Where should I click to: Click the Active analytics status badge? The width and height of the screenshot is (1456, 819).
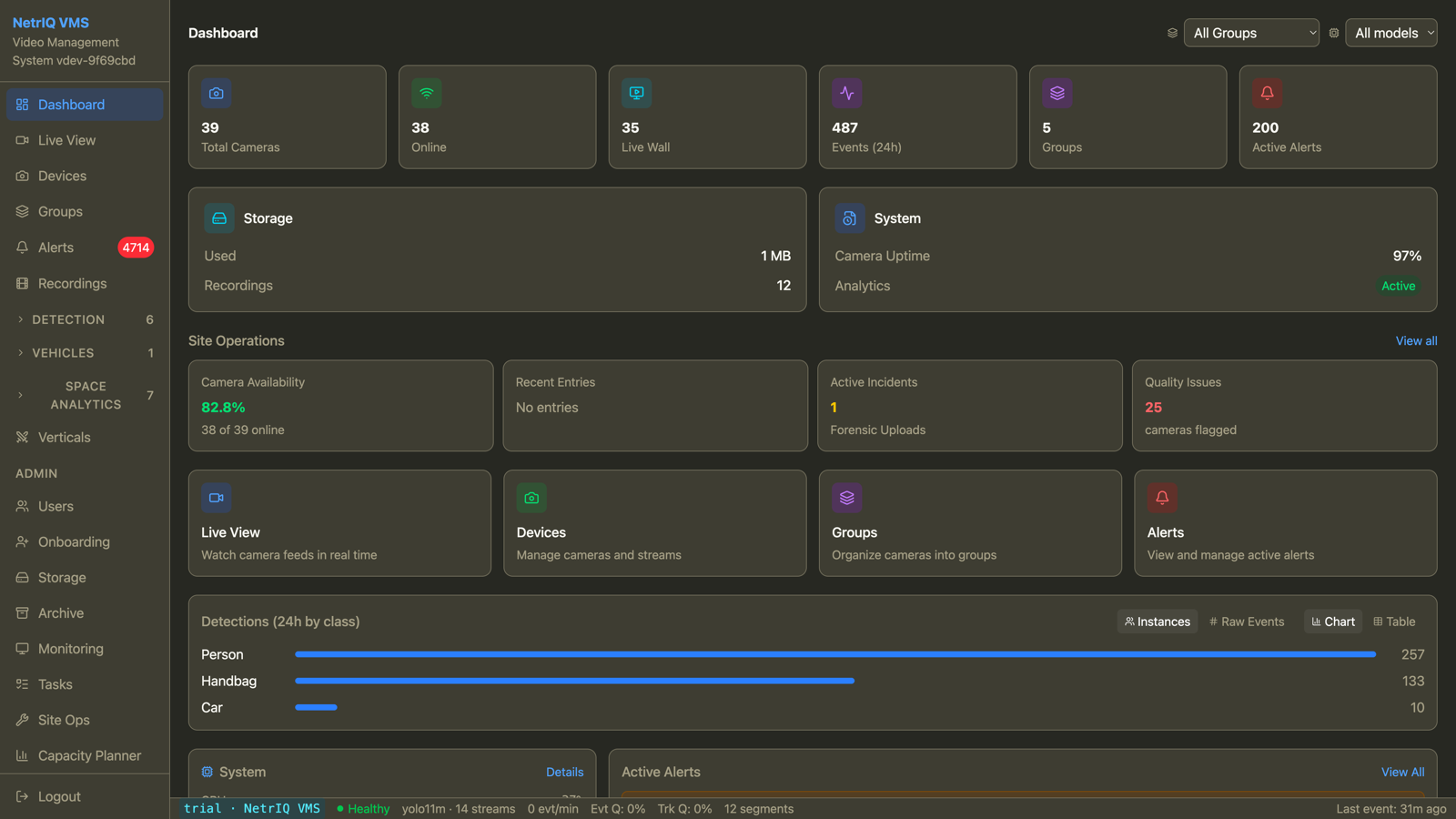coord(1398,286)
